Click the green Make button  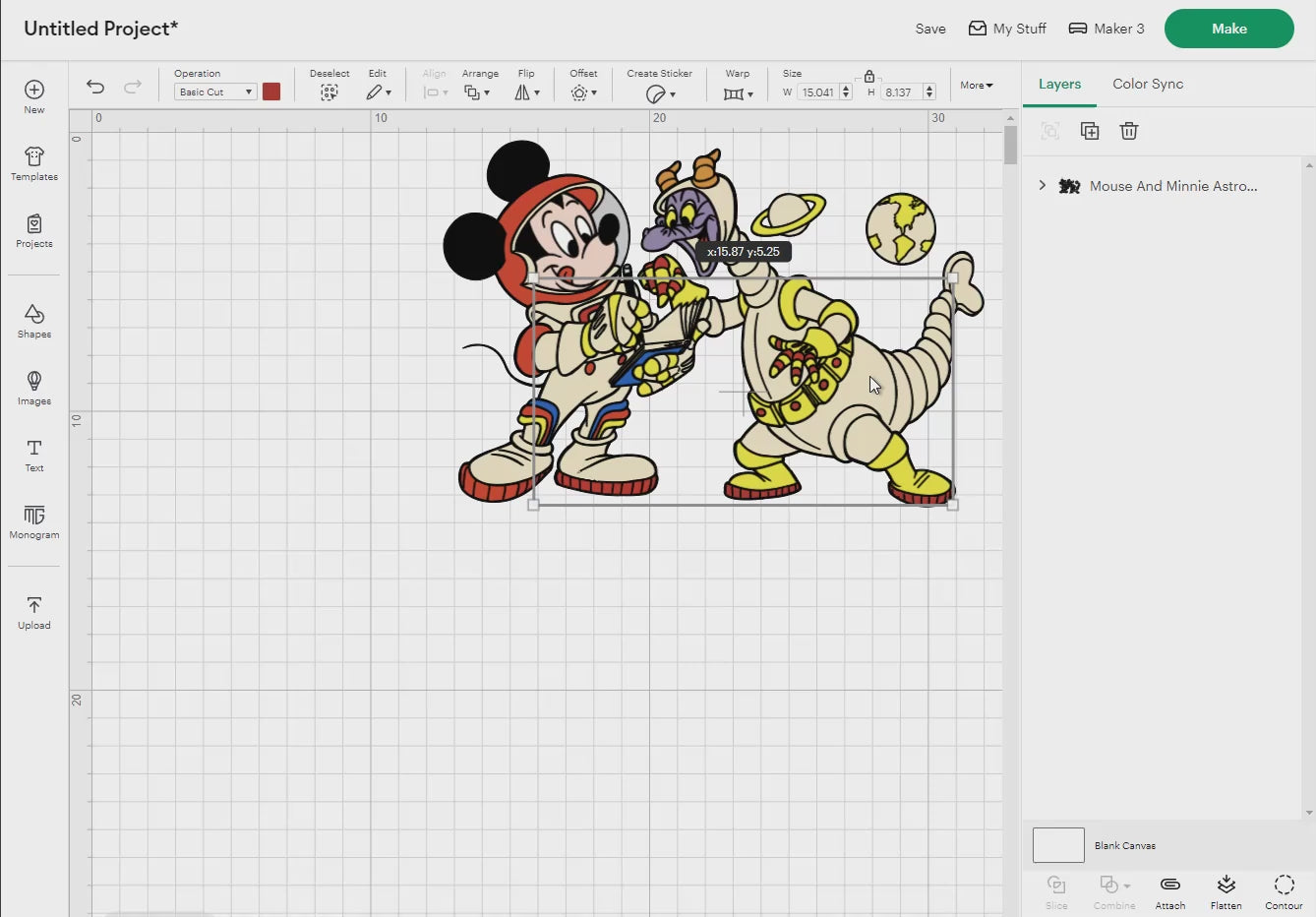pos(1229,29)
